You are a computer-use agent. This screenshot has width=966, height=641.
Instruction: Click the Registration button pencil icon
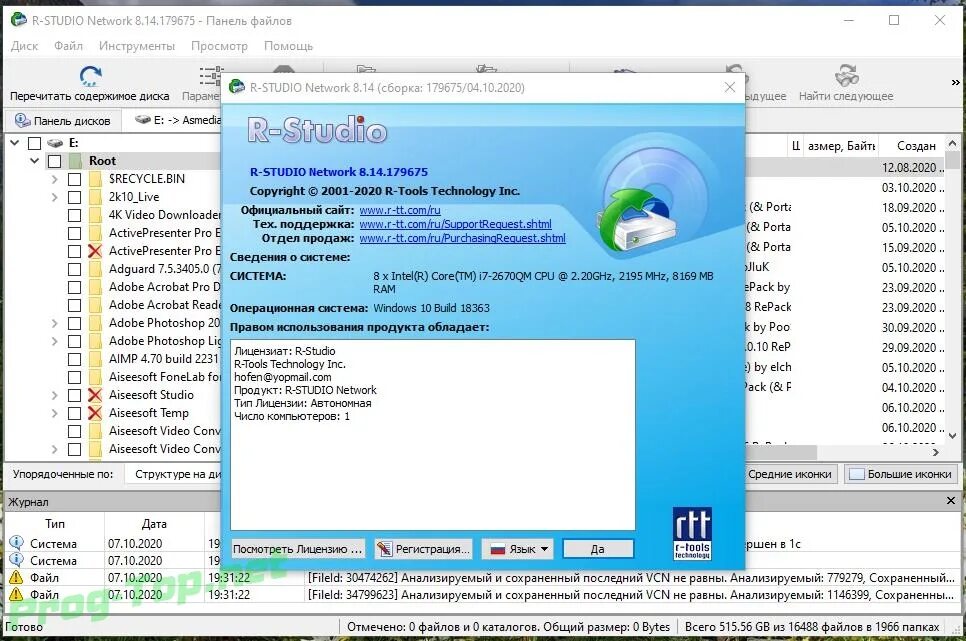tap(385, 549)
